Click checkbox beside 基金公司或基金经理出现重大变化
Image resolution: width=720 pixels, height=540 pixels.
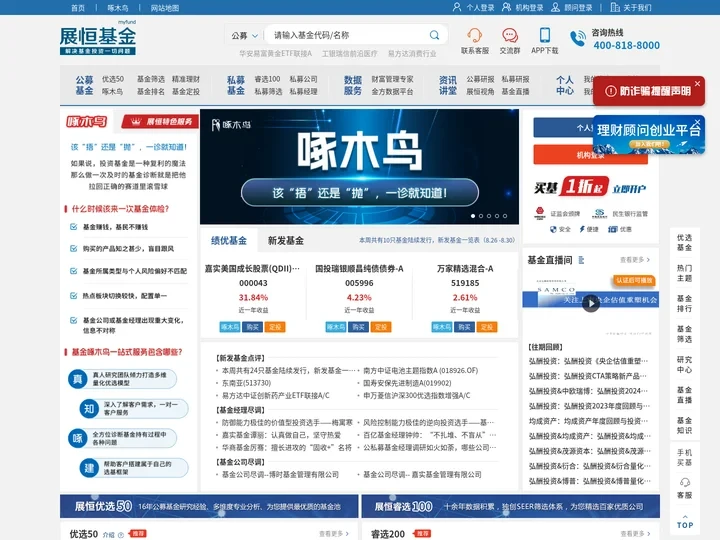(x=73, y=320)
